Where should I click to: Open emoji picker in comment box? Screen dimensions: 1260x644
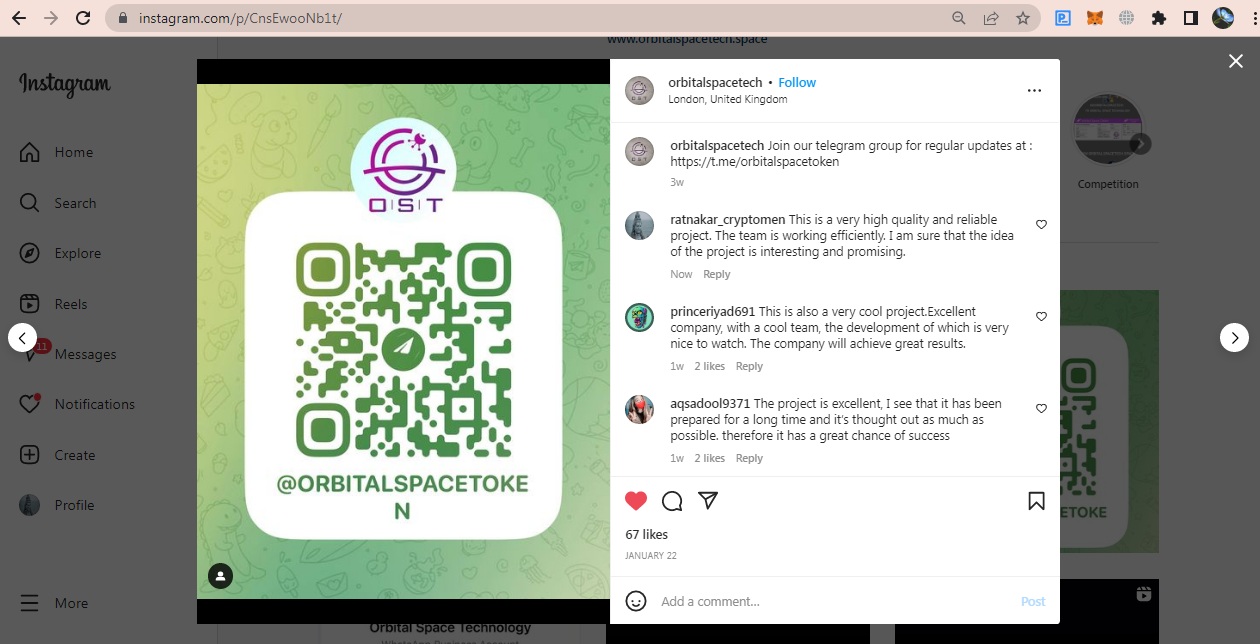(x=636, y=601)
